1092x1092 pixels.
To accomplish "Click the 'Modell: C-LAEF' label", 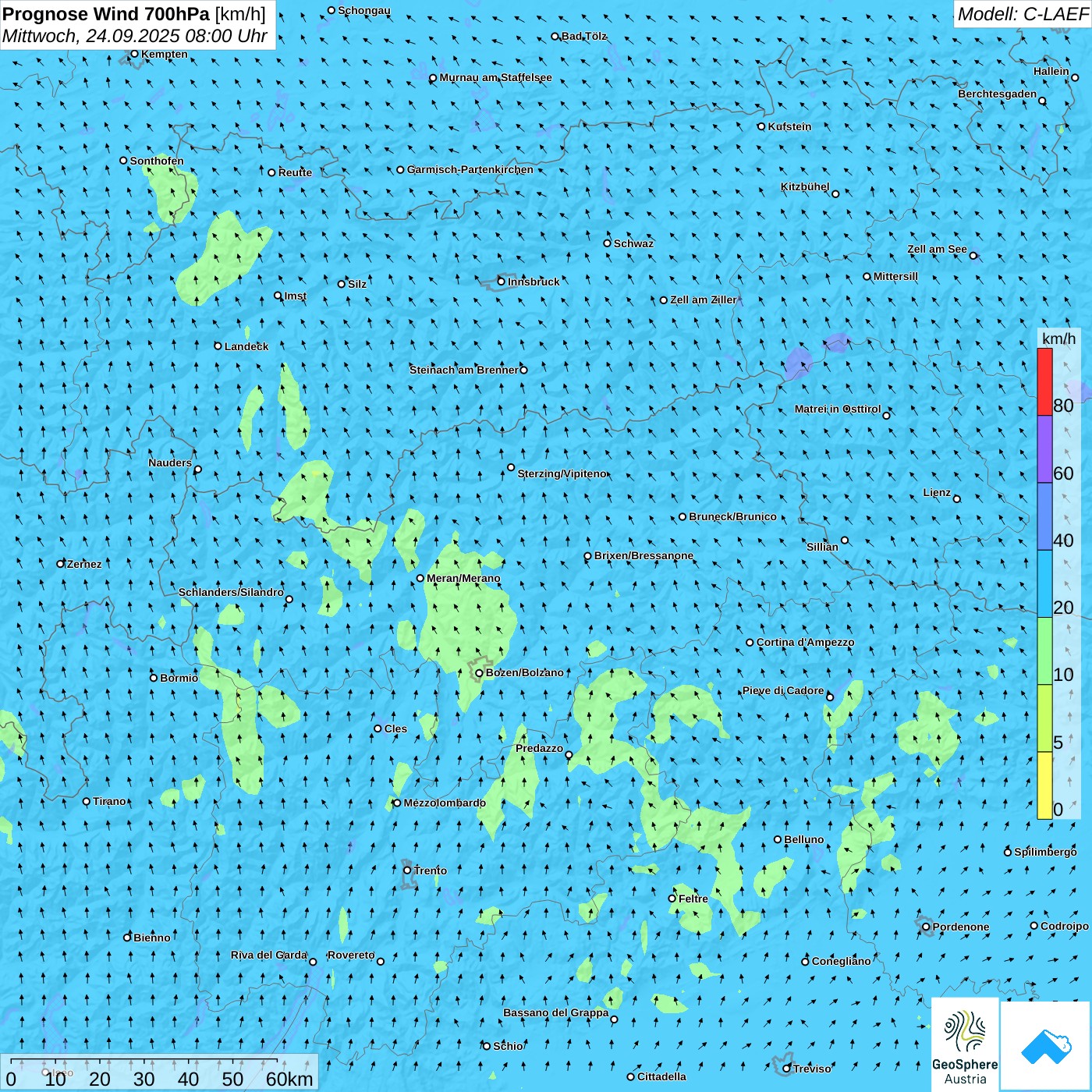I will (x=1023, y=14).
